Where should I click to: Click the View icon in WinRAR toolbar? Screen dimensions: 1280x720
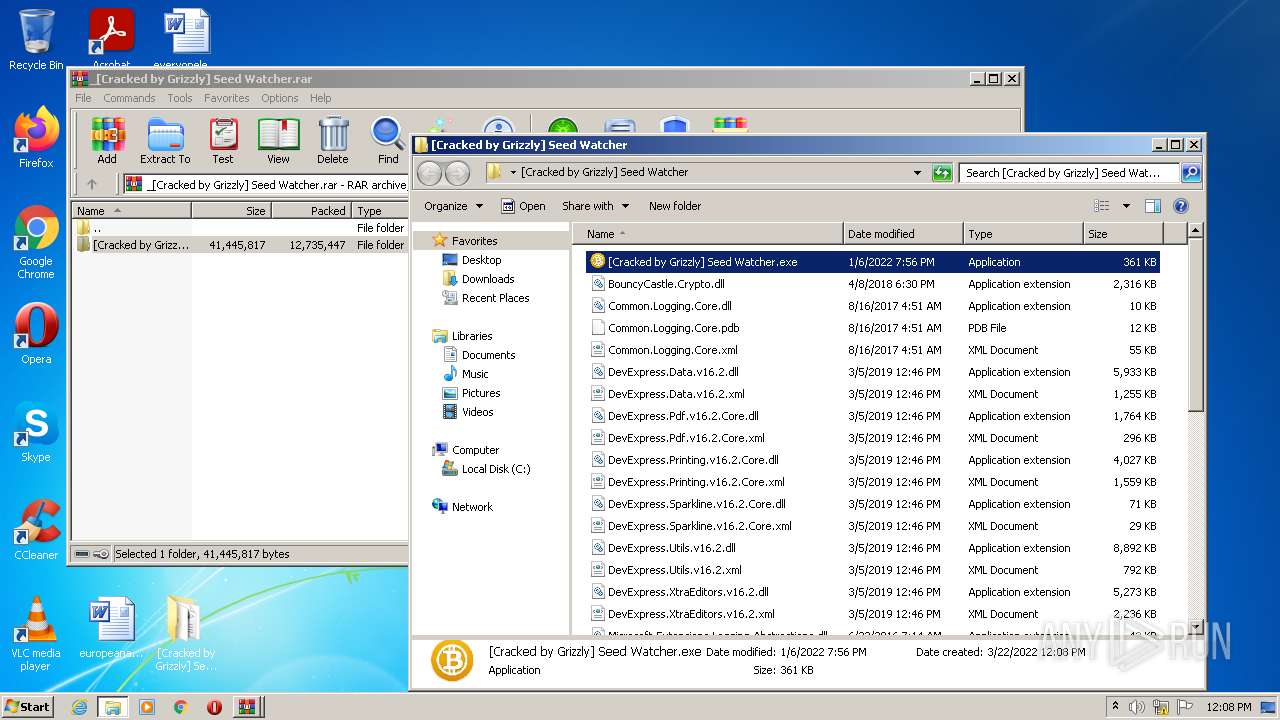pyautogui.click(x=278, y=141)
